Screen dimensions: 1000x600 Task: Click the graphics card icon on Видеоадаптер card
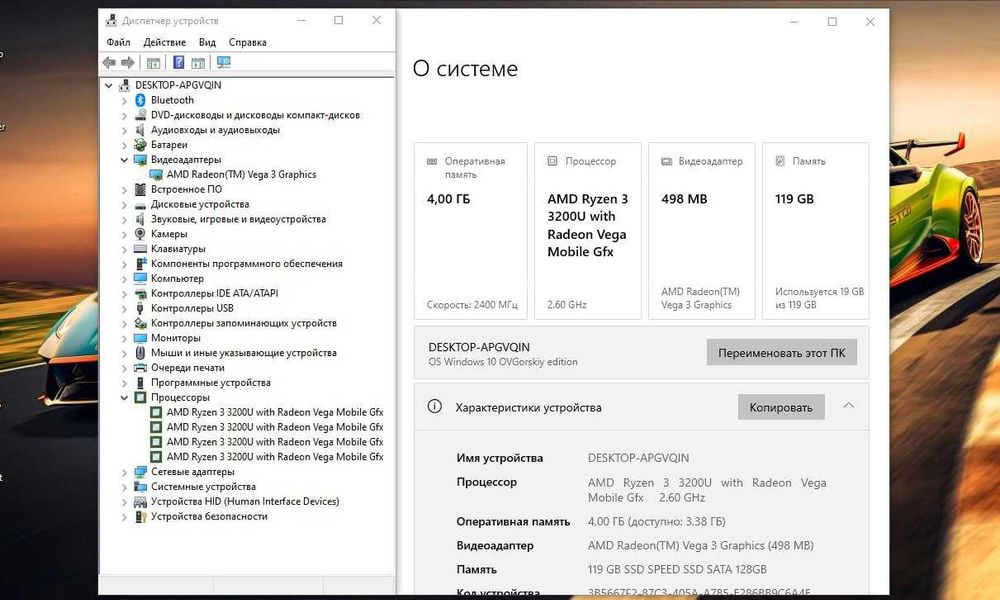(x=666, y=161)
